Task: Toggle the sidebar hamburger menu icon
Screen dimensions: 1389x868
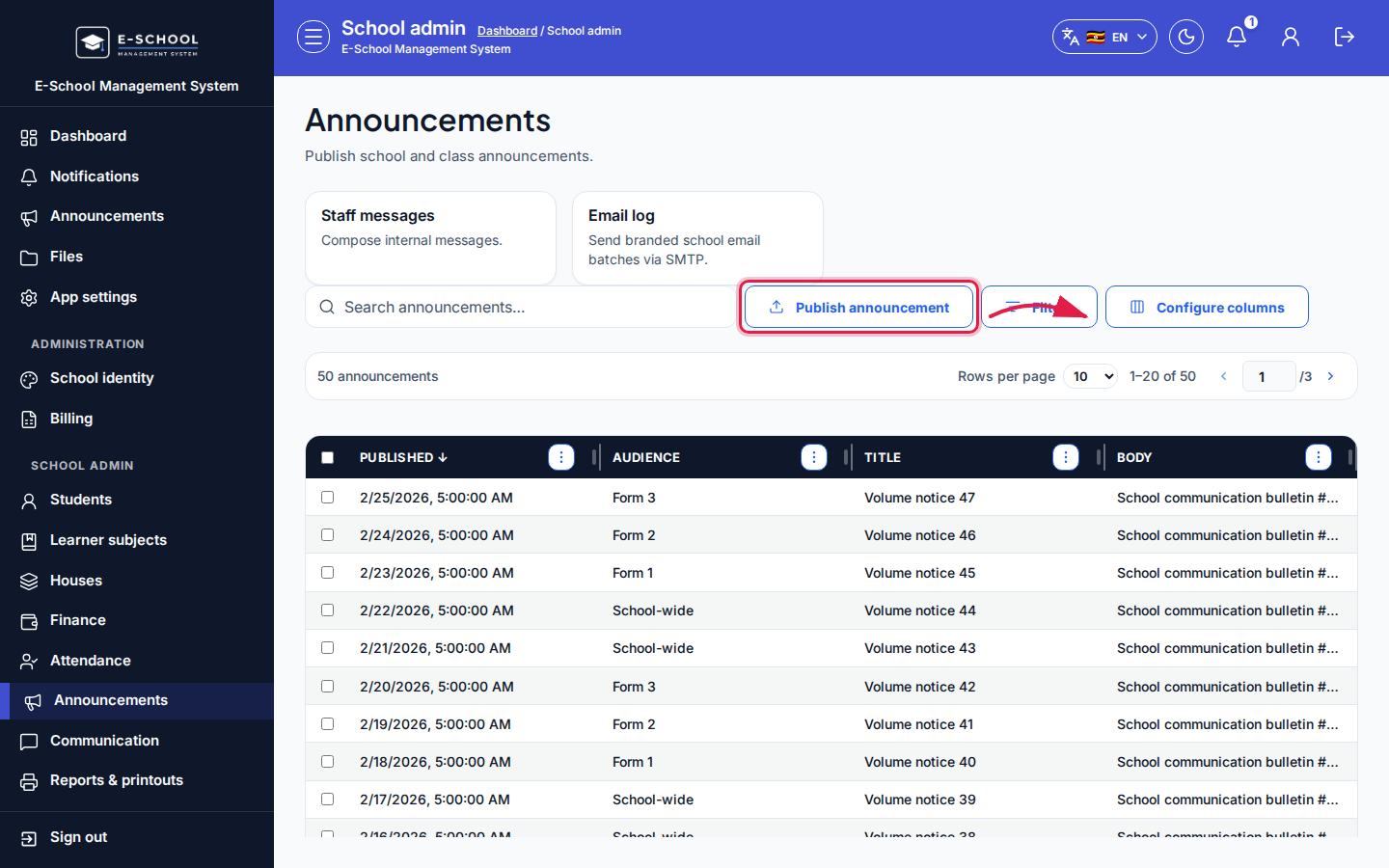Action: 313,37
